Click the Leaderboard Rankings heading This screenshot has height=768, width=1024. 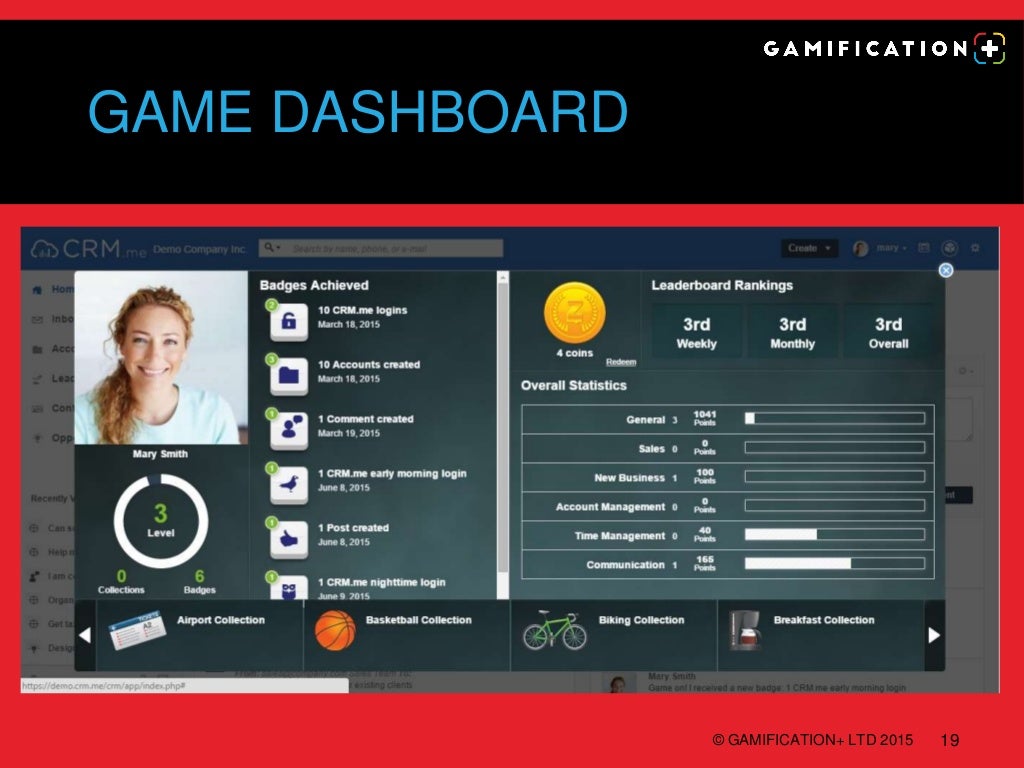(722, 285)
